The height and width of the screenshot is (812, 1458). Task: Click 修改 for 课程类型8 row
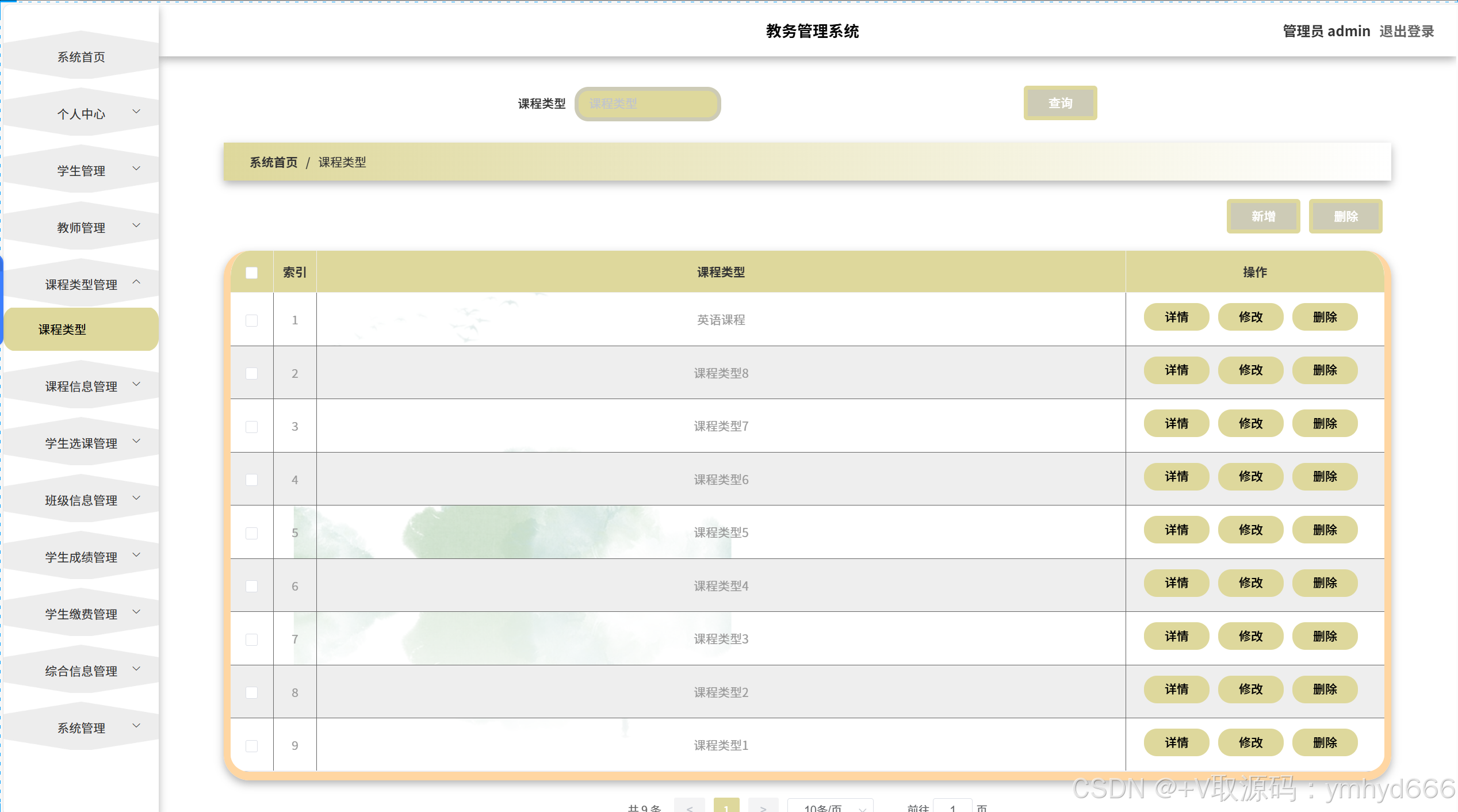coord(1250,370)
